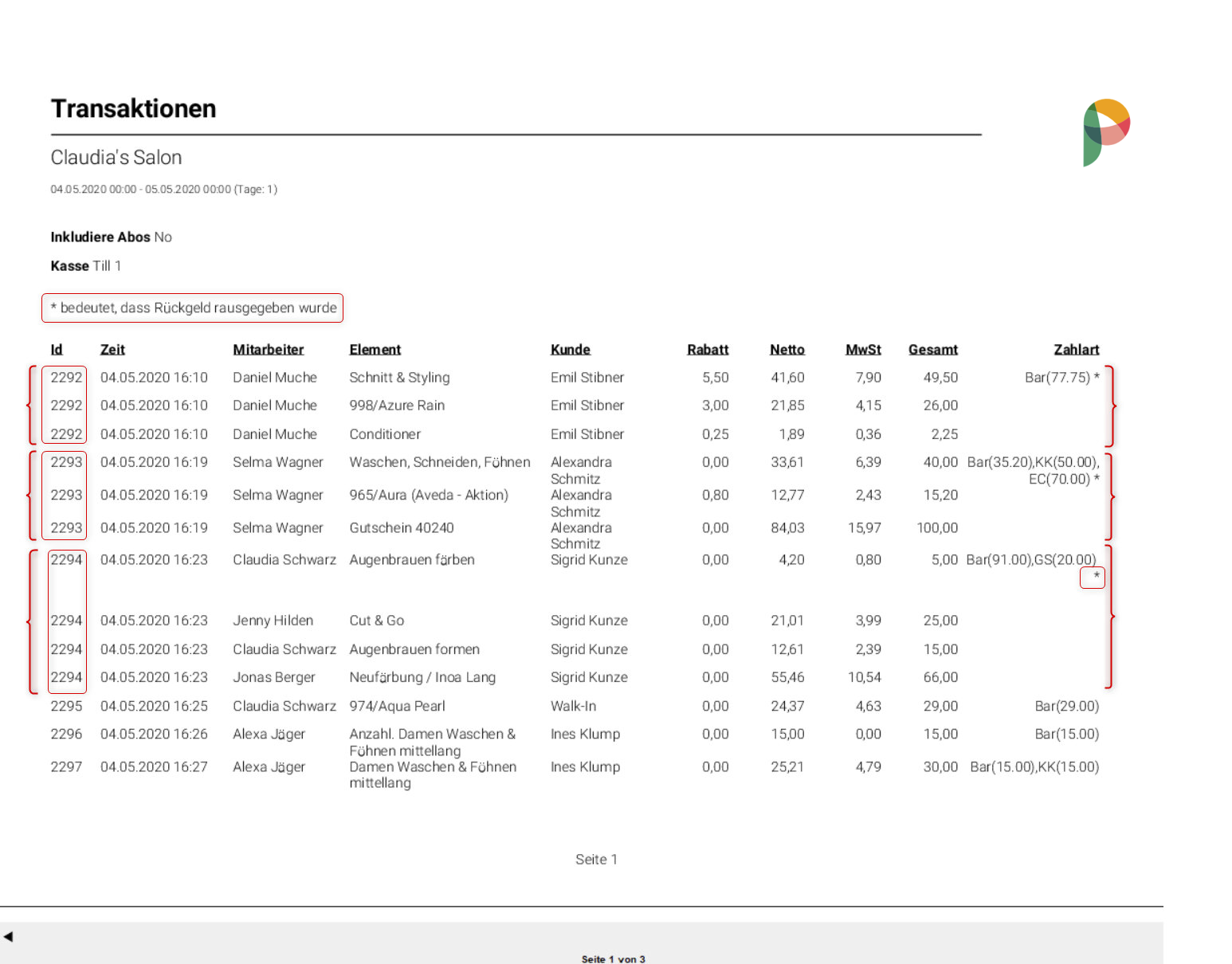The height and width of the screenshot is (964, 1232).
Task: Click the Element column header
Action: [x=375, y=350]
